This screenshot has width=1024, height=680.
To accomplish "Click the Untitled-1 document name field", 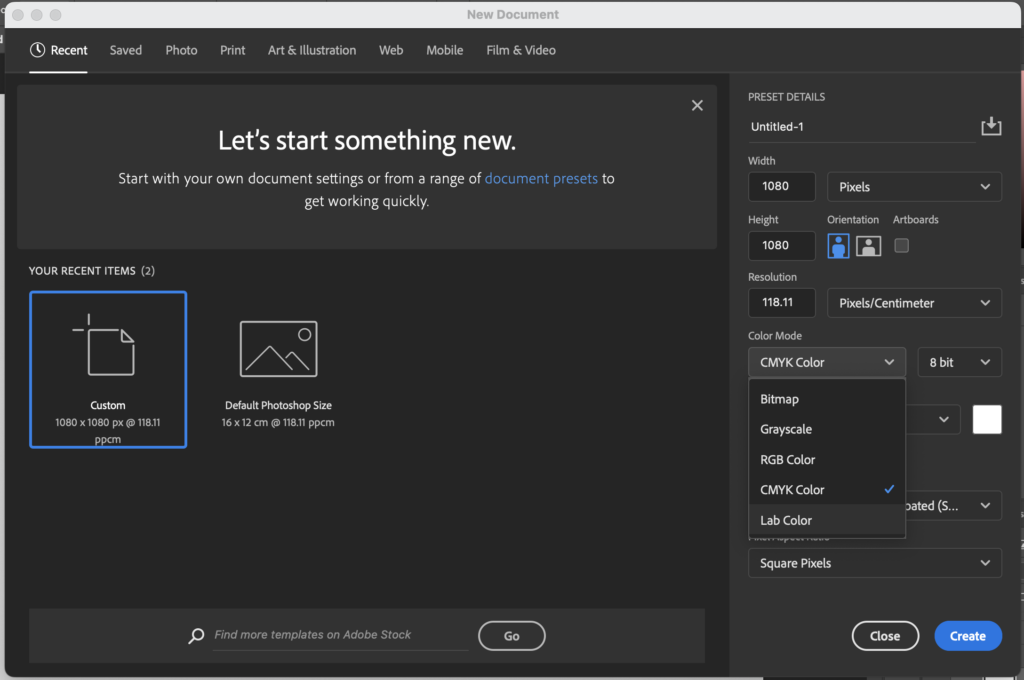I will point(860,127).
